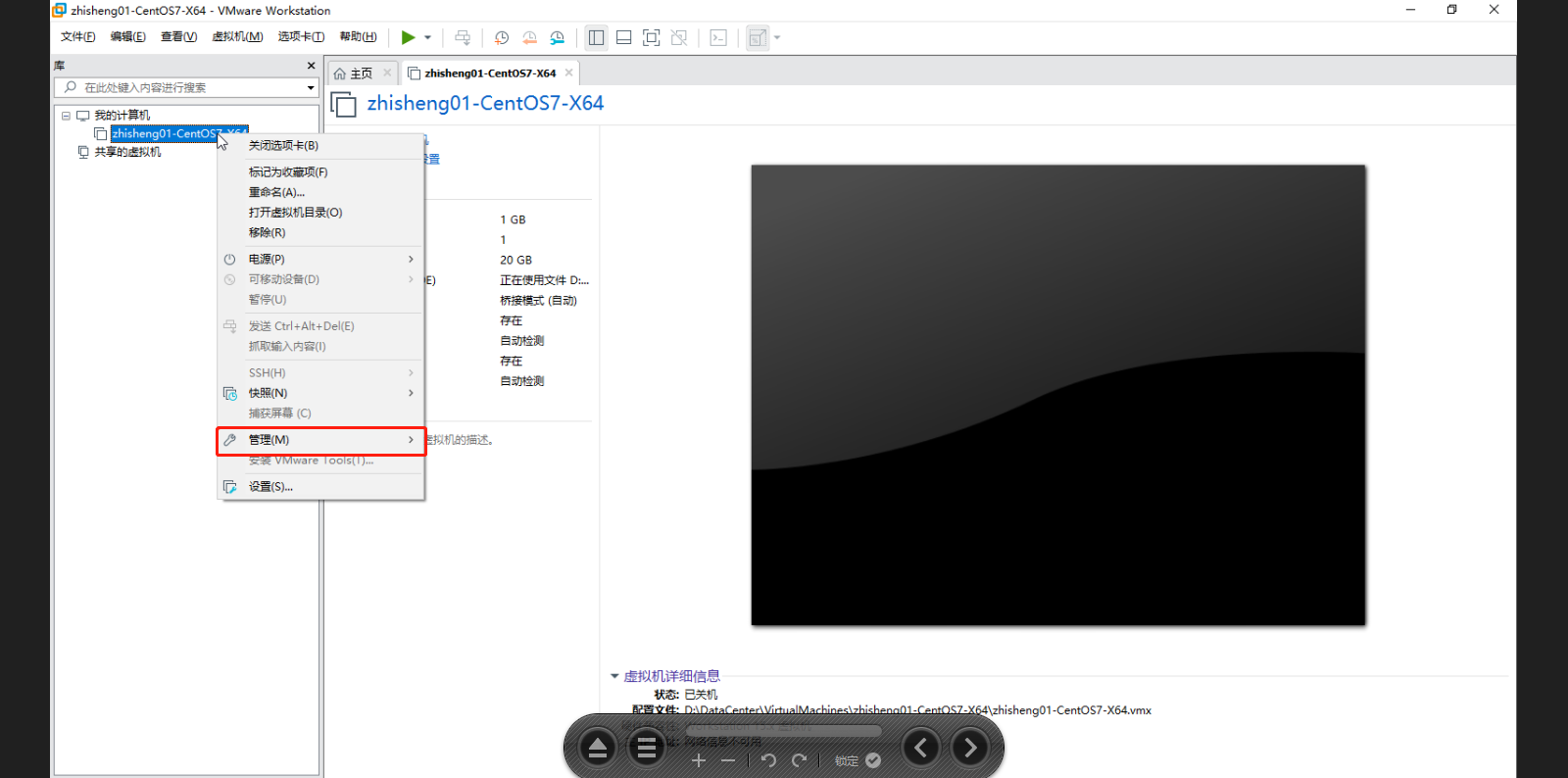Viewport: 1568px width, 778px height.
Task: Click the eject button on overlay bar
Action: tap(597, 749)
